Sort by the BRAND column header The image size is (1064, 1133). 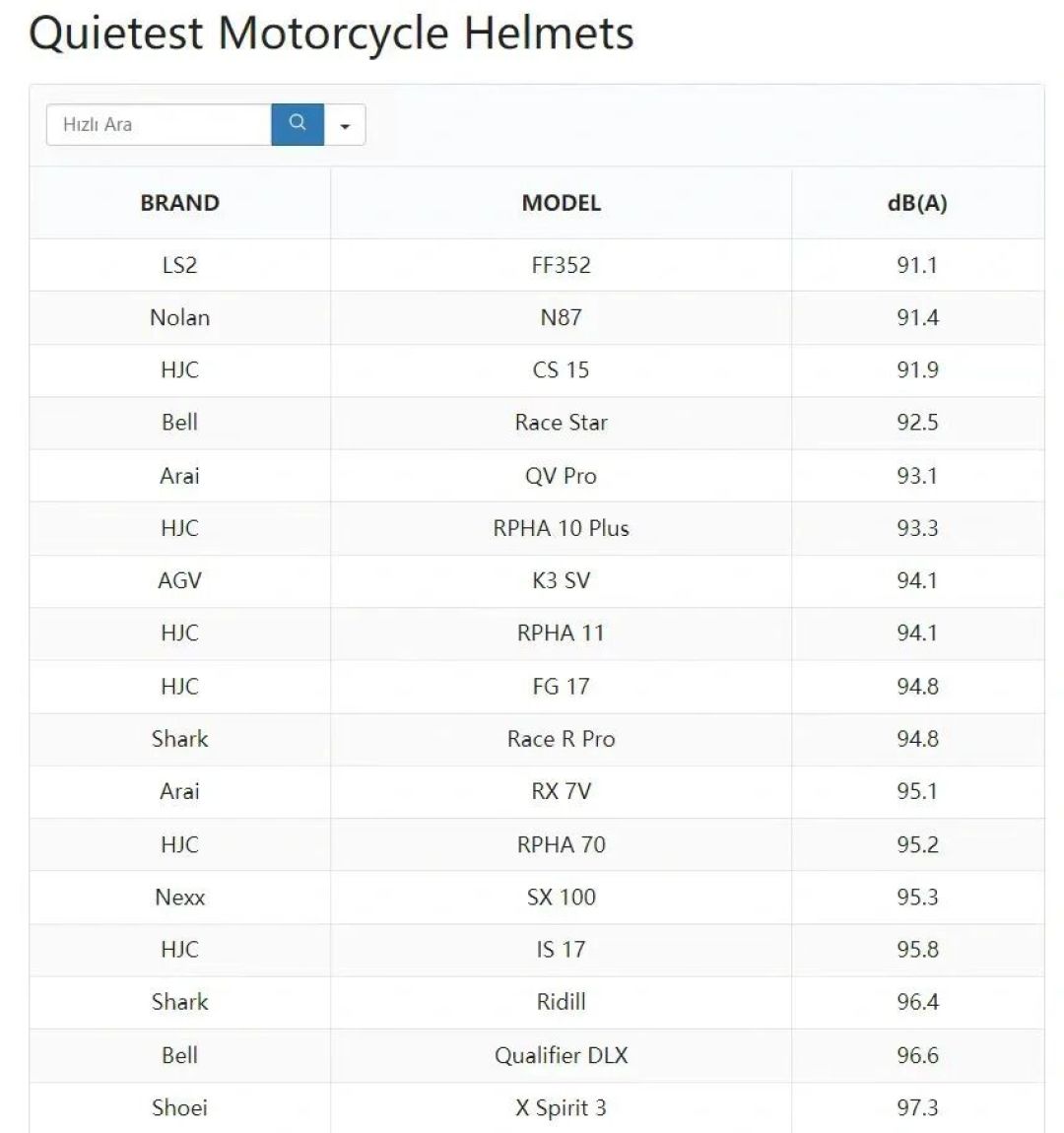[x=180, y=203]
